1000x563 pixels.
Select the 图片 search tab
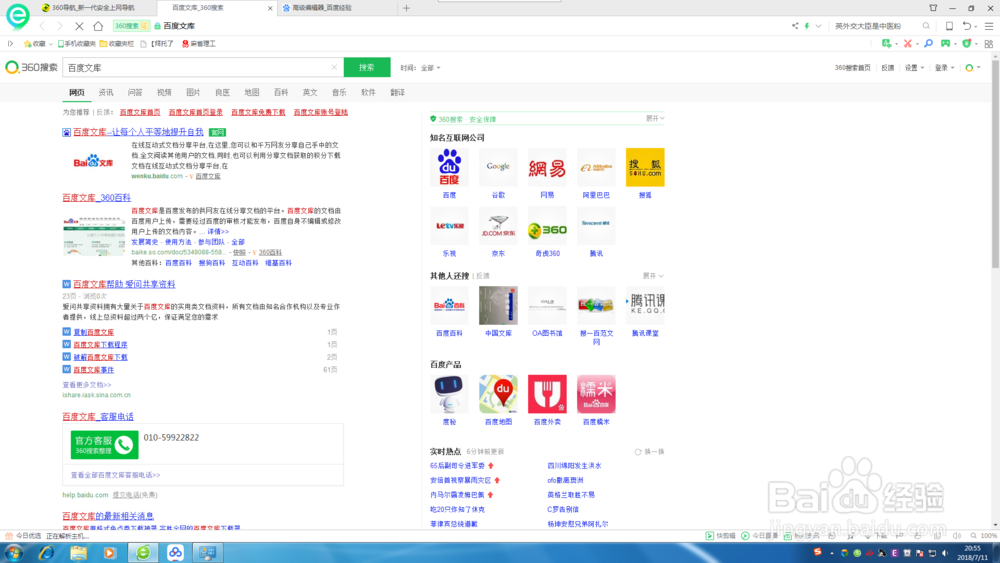[x=193, y=92]
